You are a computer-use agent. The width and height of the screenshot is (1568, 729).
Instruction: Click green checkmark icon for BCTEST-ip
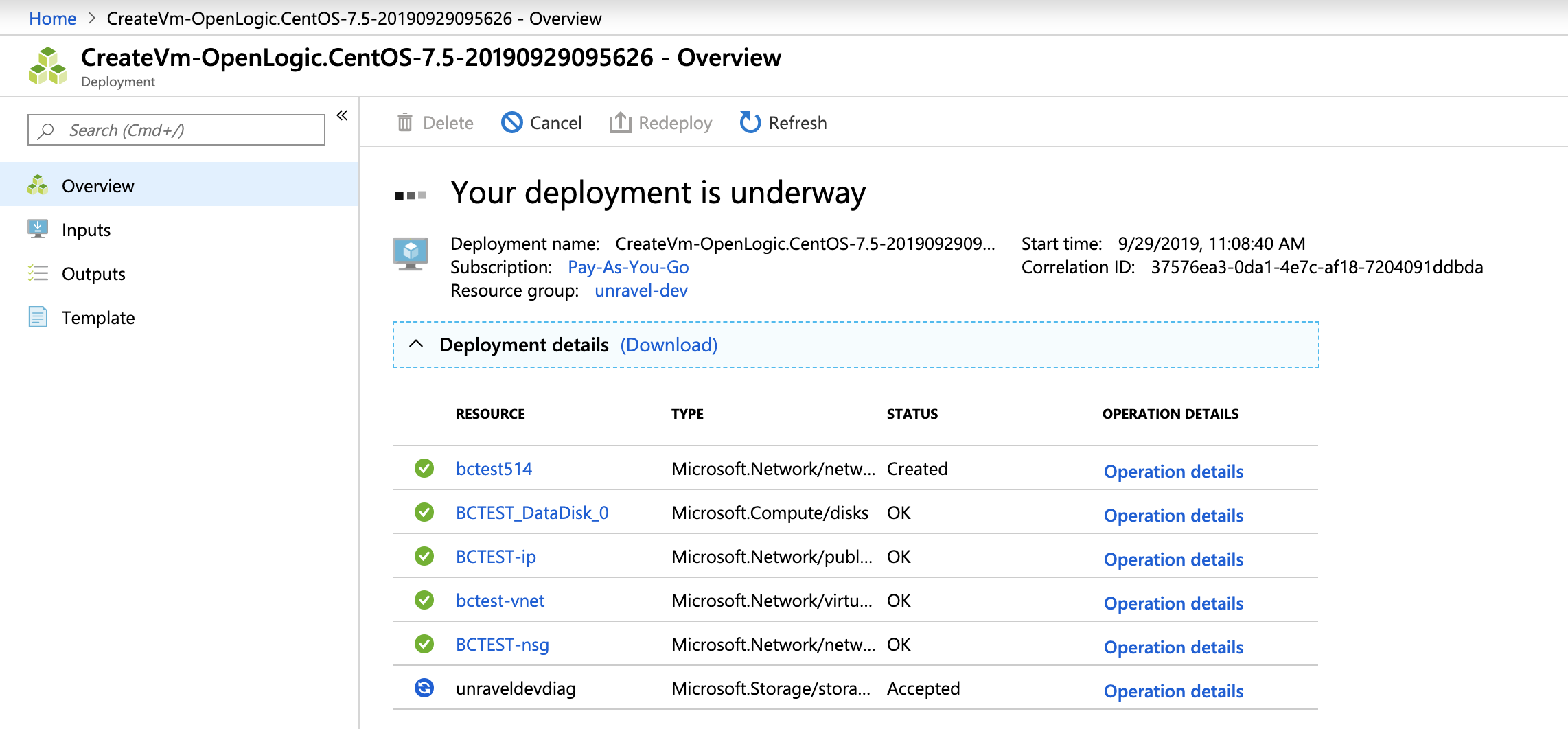click(424, 556)
